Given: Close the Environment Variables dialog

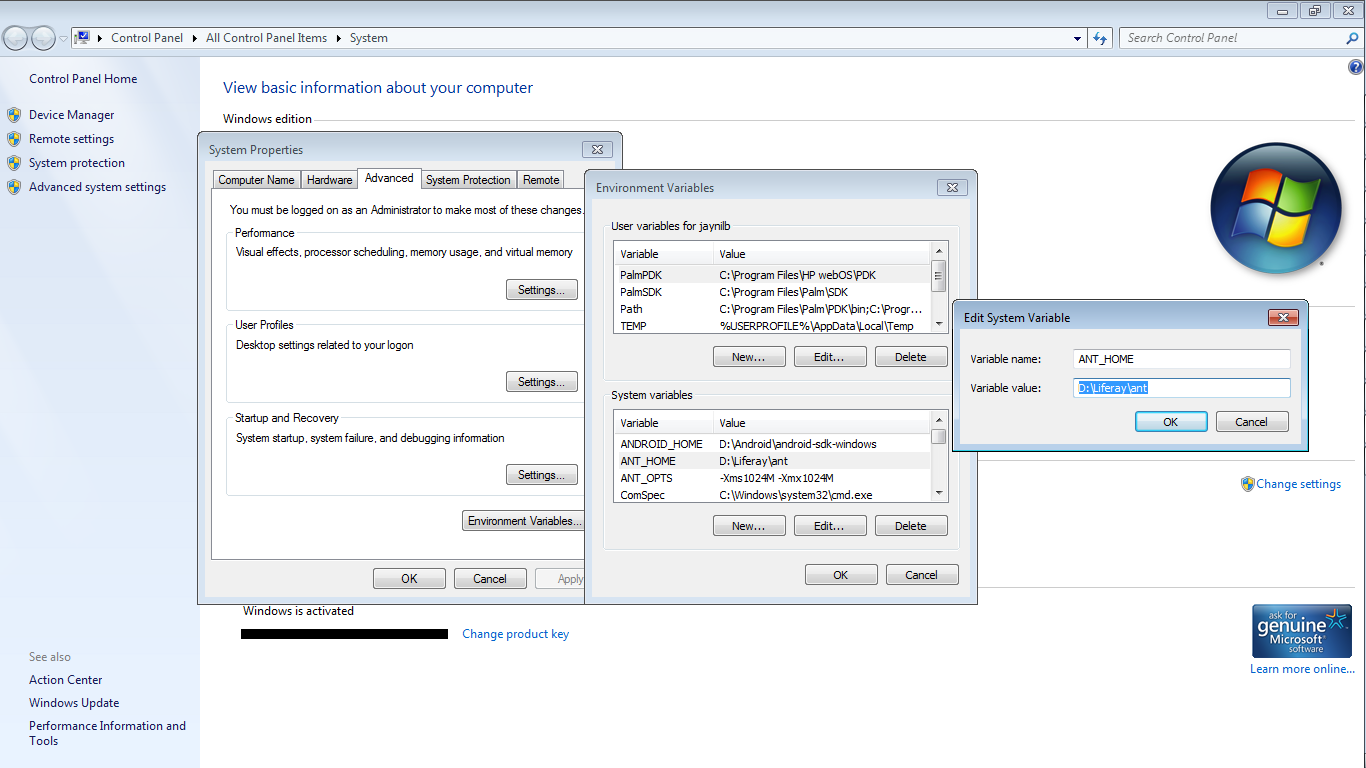Looking at the screenshot, I should tap(952, 187).
